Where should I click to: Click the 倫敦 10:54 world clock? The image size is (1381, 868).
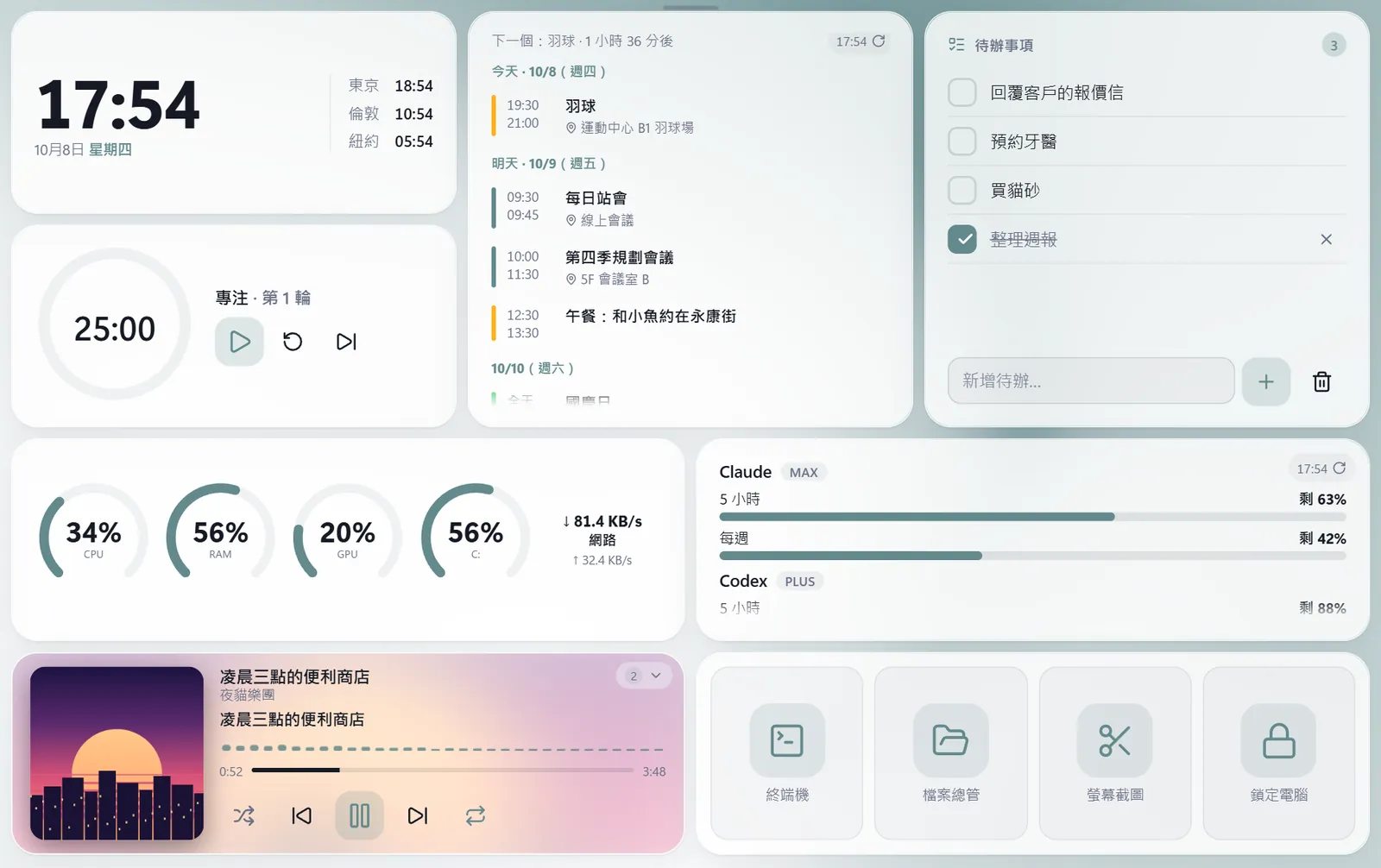pos(390,114)
